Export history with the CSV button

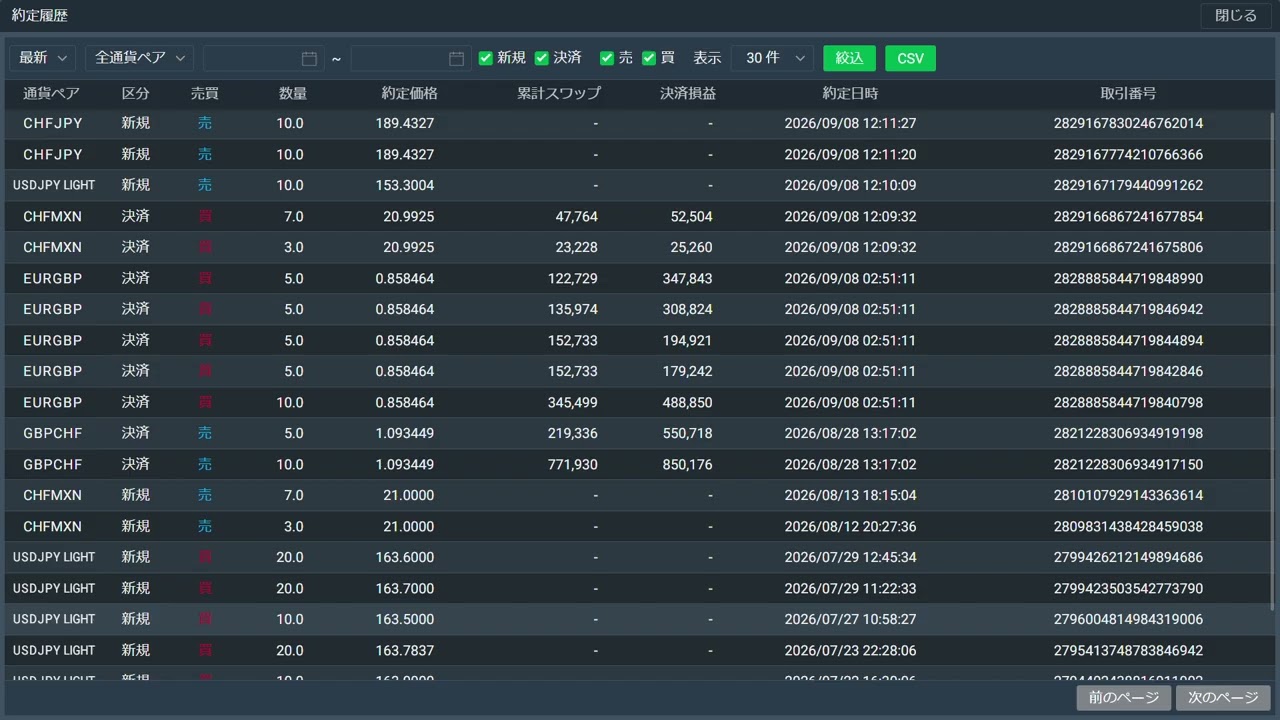tap(910, 58)
